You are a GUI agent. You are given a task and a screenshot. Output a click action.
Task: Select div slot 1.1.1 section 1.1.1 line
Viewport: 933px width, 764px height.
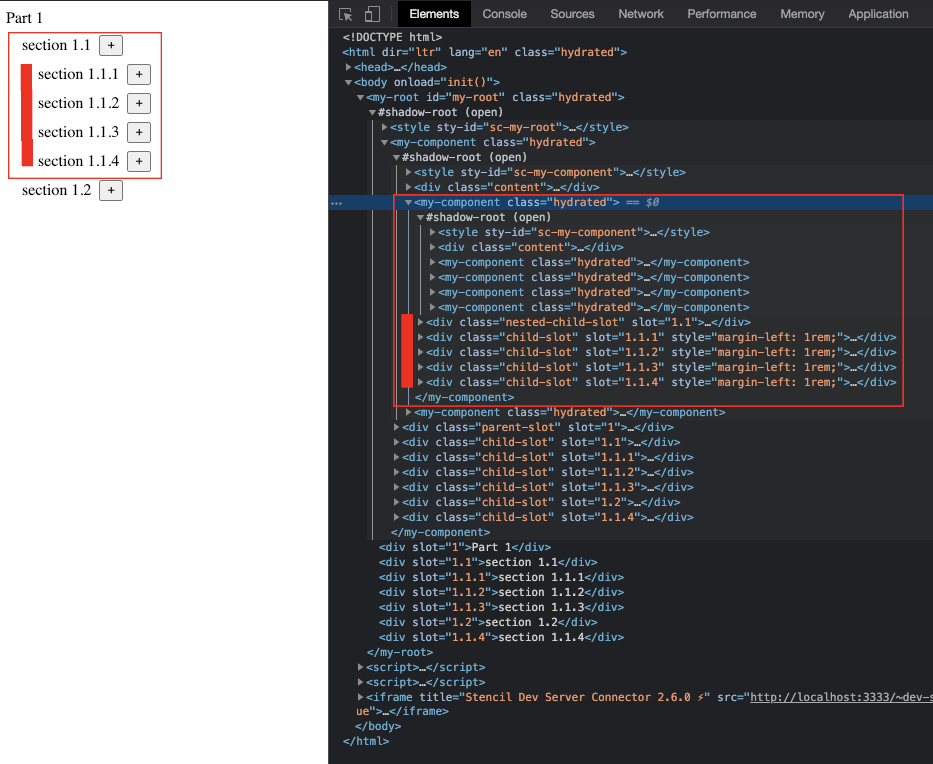502,577
